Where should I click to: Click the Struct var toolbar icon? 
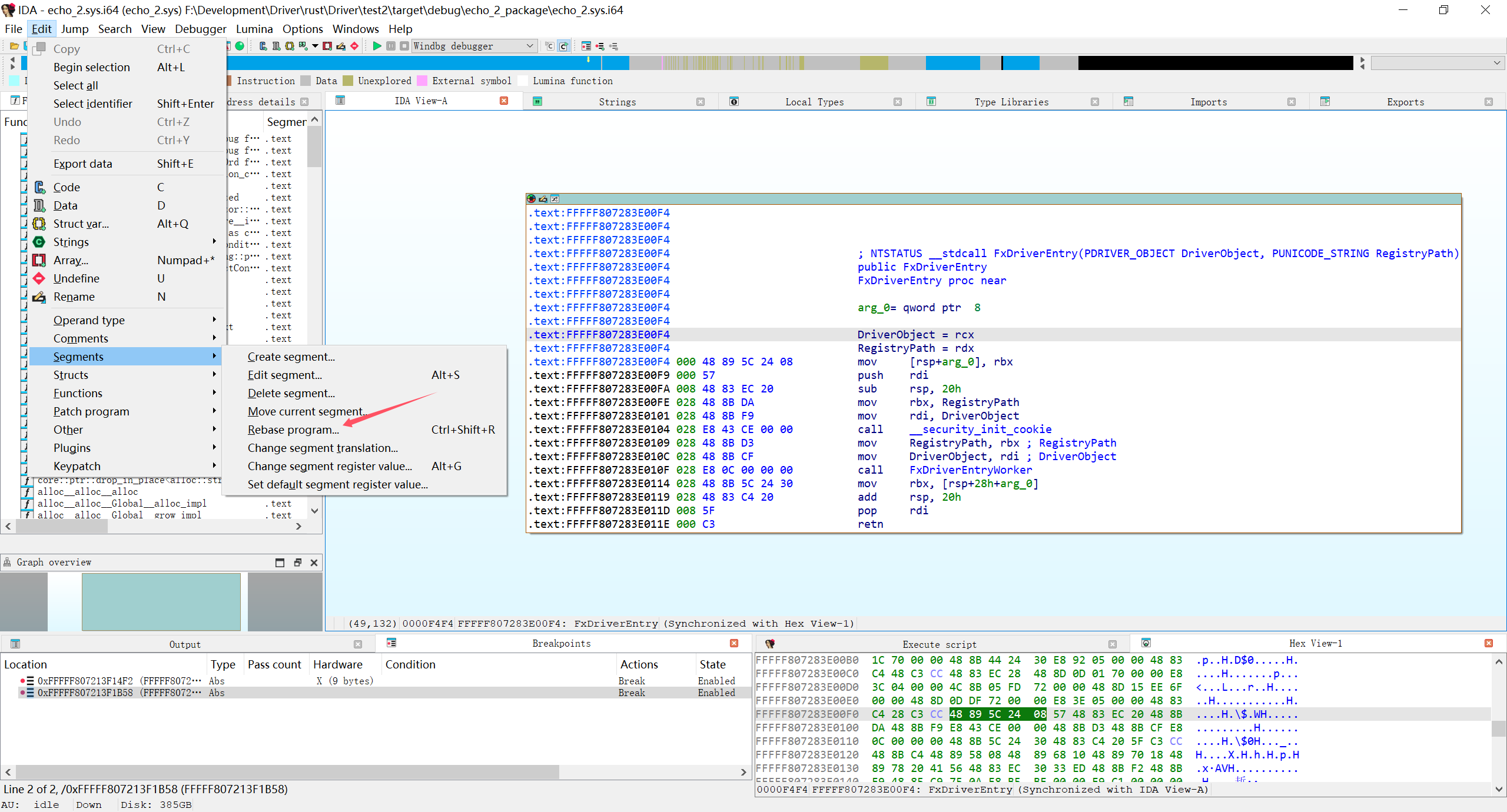[x=290, y=46]
